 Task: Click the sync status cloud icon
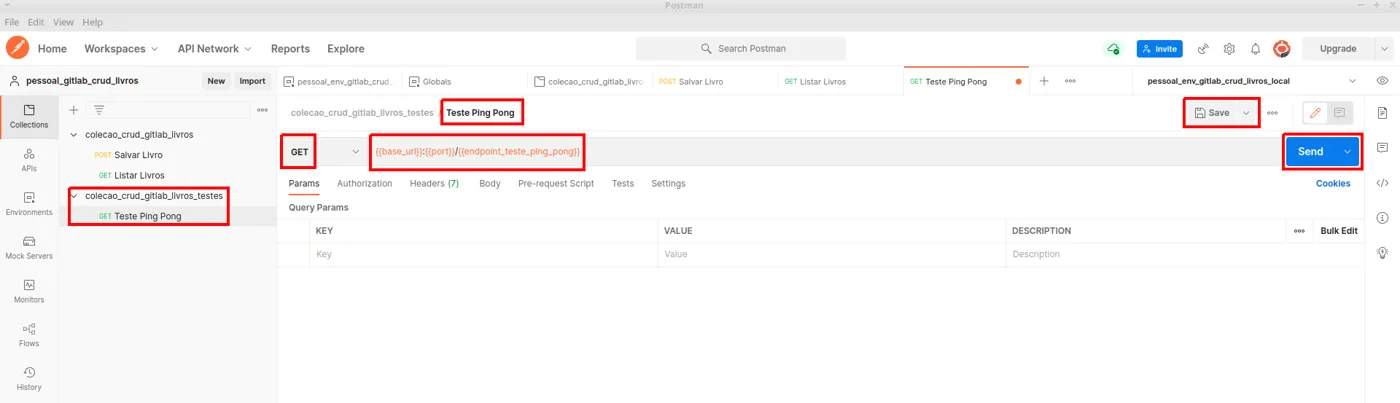pos(1113,48)
